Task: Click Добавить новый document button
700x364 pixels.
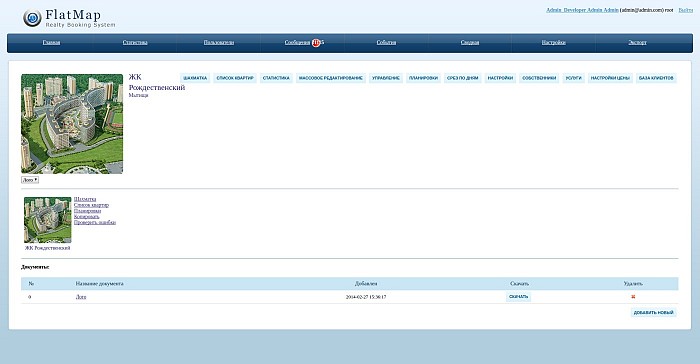Action: pos(654,313)
